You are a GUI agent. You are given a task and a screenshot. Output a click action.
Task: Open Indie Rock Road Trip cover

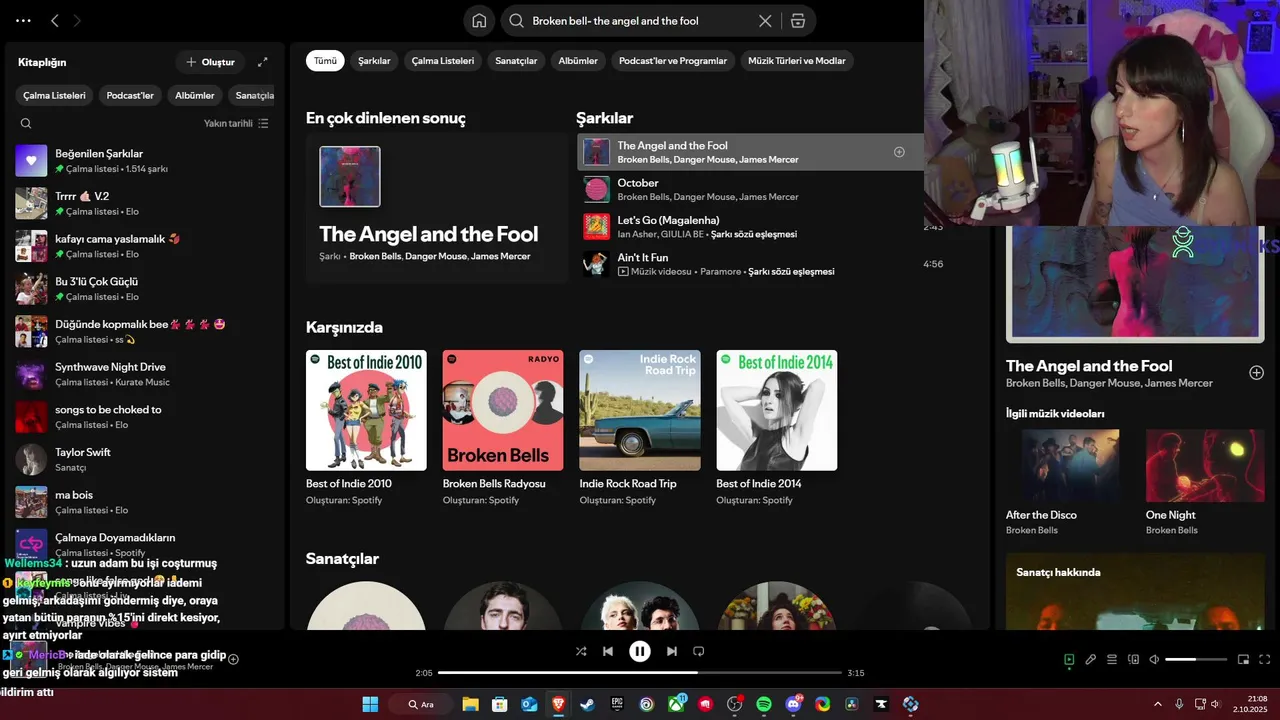640,410
